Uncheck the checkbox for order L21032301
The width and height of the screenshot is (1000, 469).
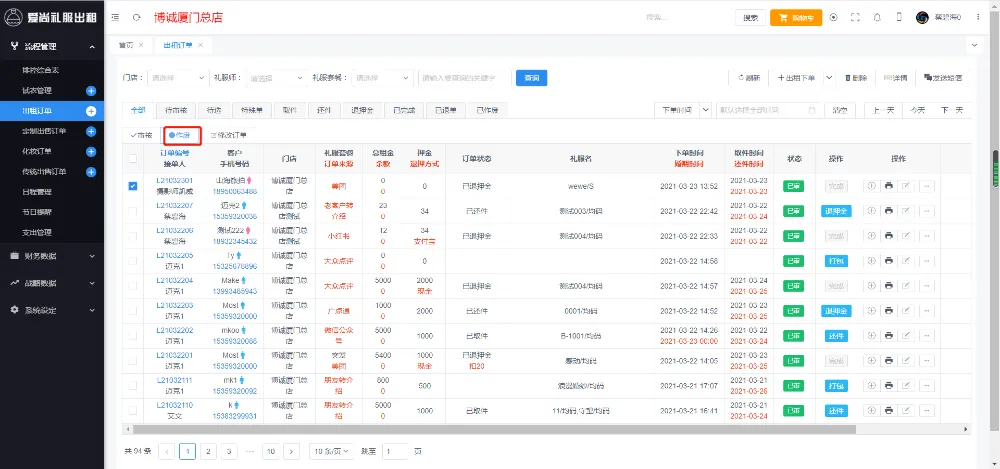click(x=133, y=185)
